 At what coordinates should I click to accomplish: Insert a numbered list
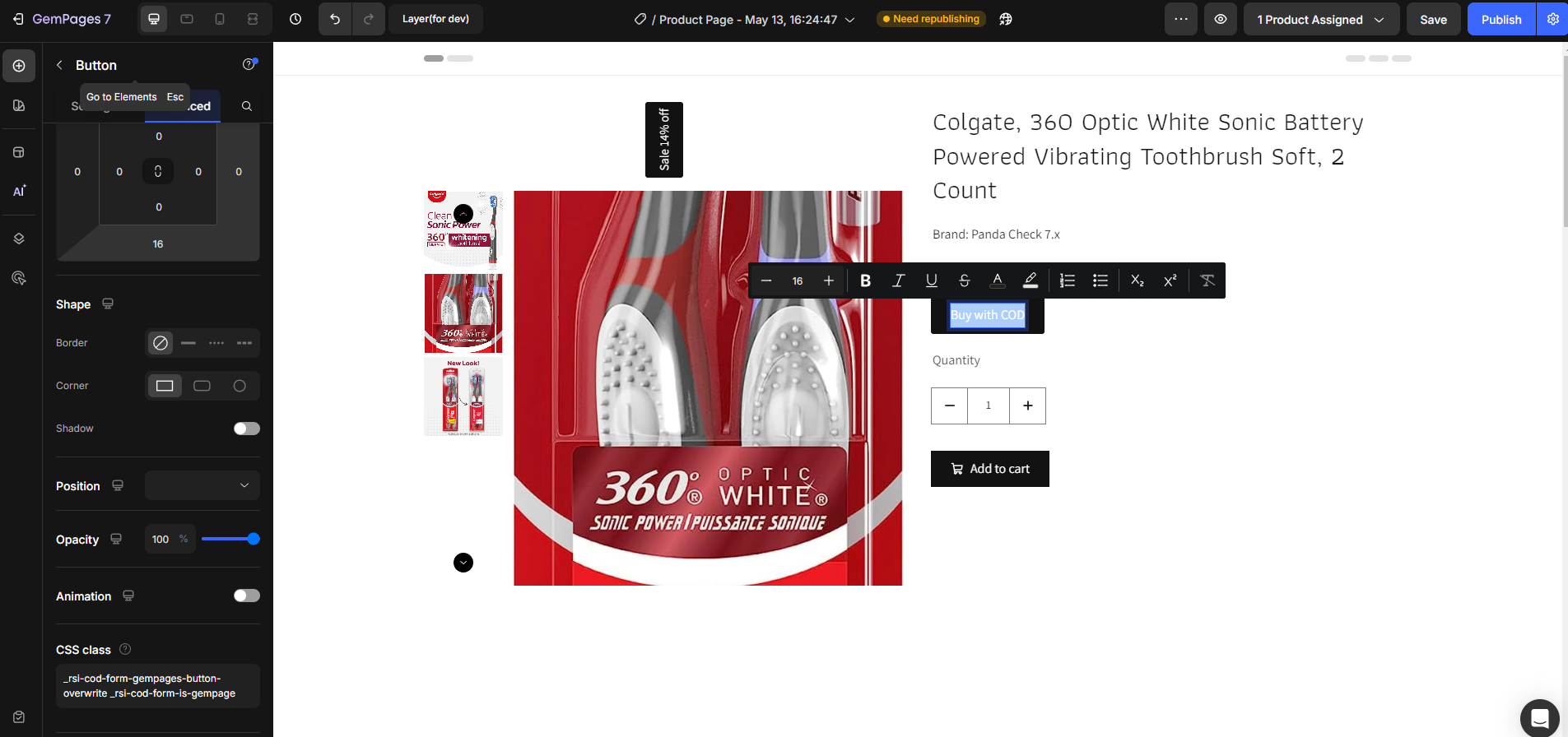(1067, 280)
